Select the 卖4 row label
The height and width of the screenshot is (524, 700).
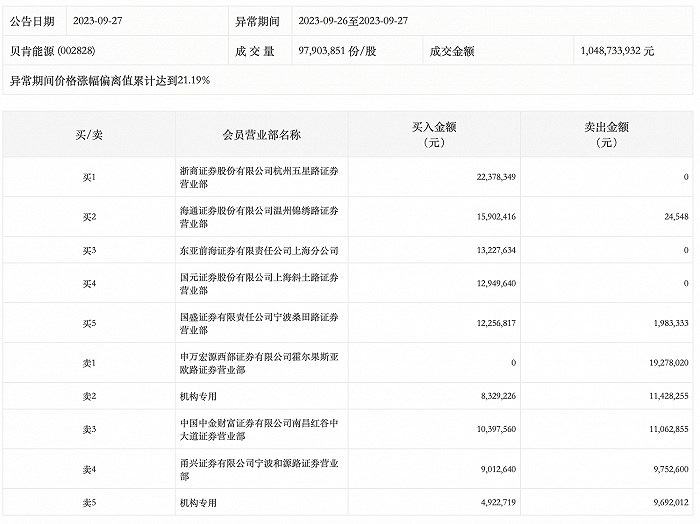point(89,470)
